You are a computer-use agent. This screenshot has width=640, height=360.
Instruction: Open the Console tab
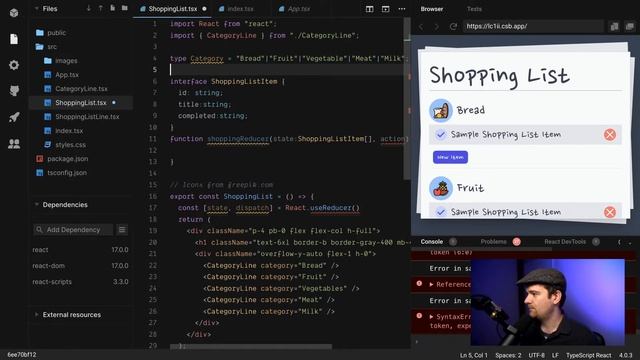(432, 242)
